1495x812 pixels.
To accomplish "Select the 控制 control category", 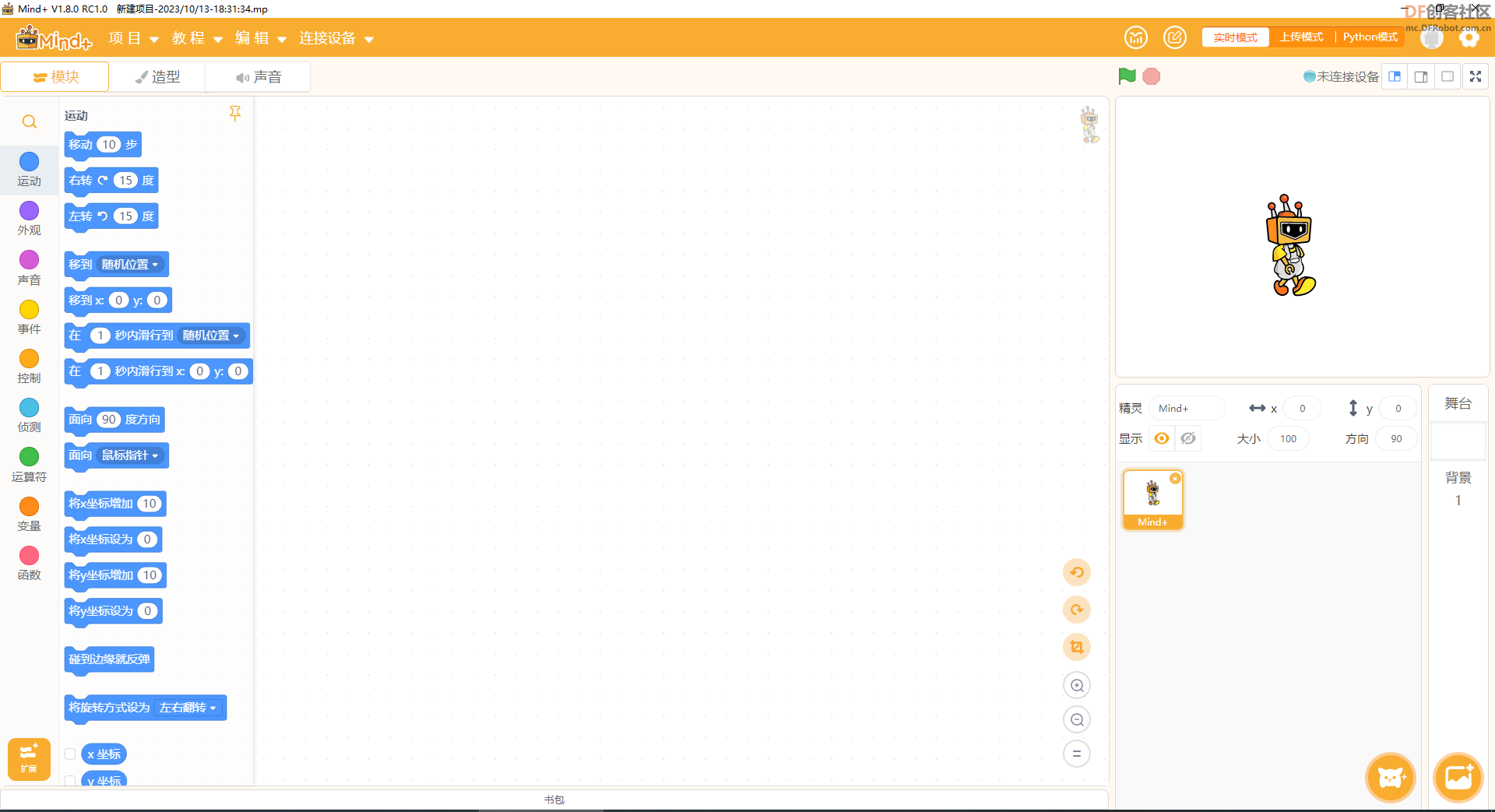I will tap(29, 367).
